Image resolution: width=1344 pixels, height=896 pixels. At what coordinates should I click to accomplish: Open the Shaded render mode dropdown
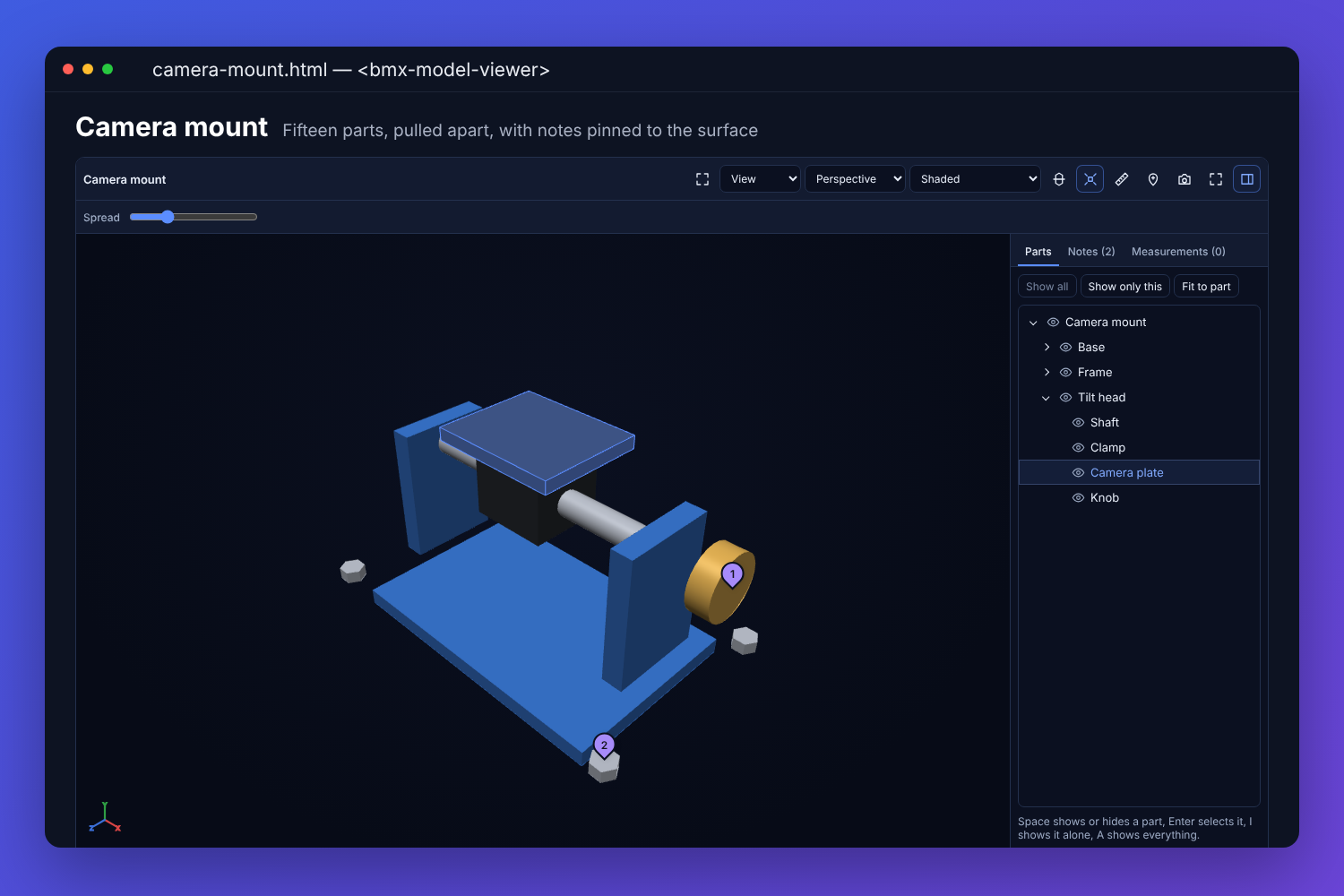point(975,179)
